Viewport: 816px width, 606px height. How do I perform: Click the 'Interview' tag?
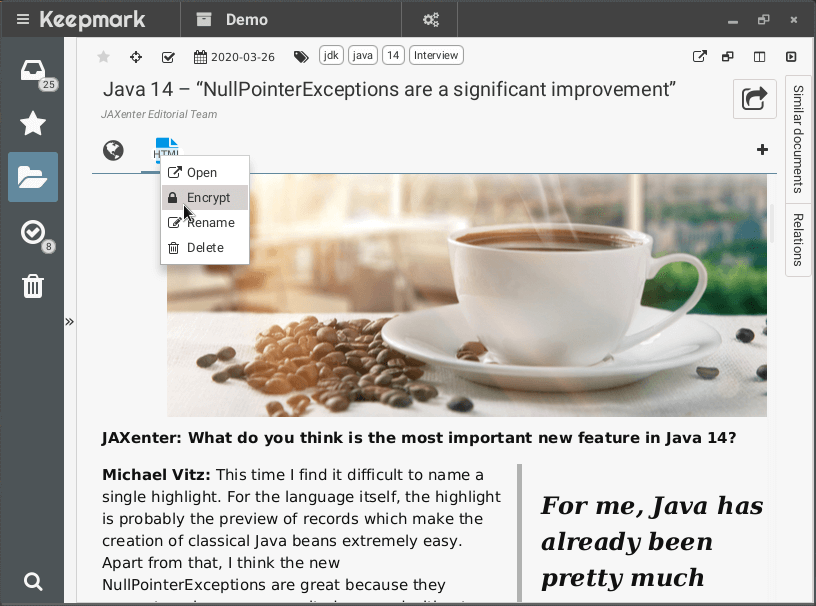[436, 56]
